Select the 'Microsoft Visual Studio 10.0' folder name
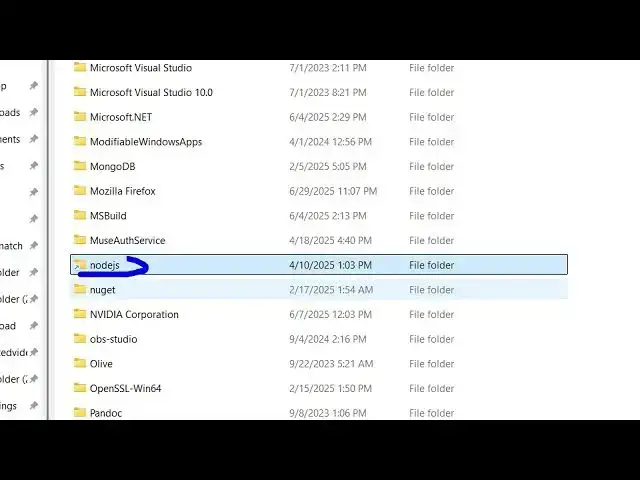 (x=151, y=93)
